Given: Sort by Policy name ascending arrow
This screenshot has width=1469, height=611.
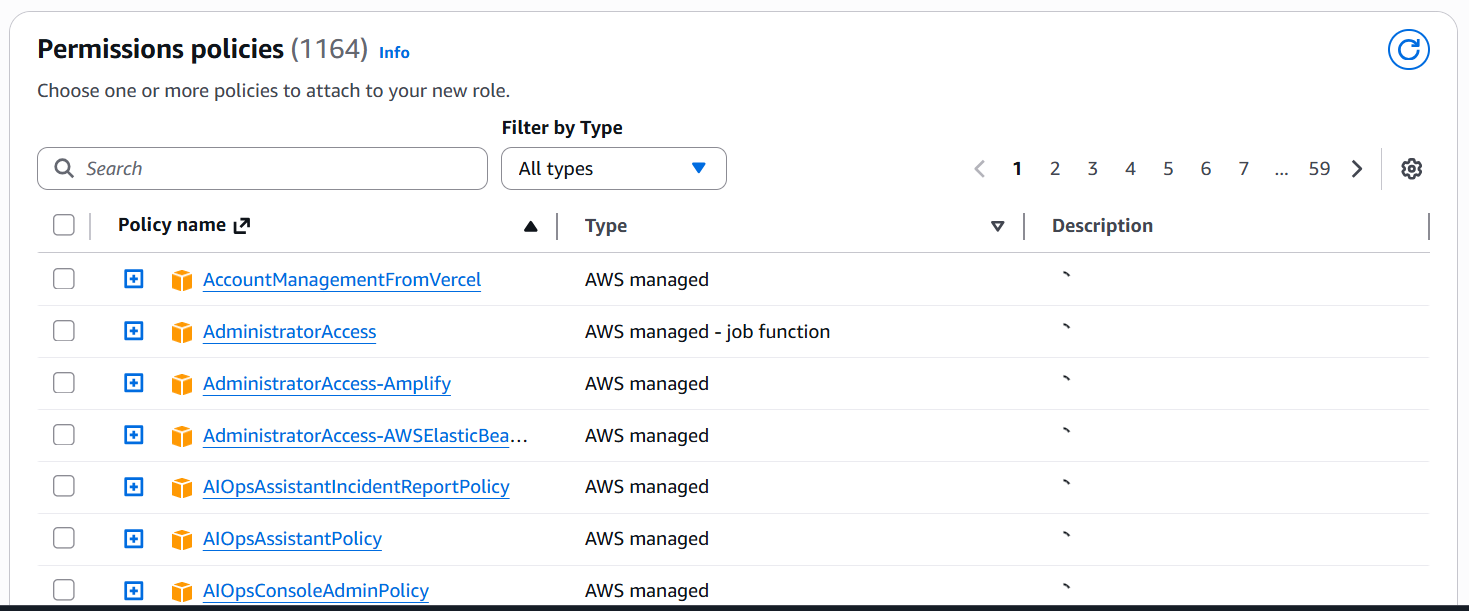Looking at the screenshot, I should pos(531,227).
